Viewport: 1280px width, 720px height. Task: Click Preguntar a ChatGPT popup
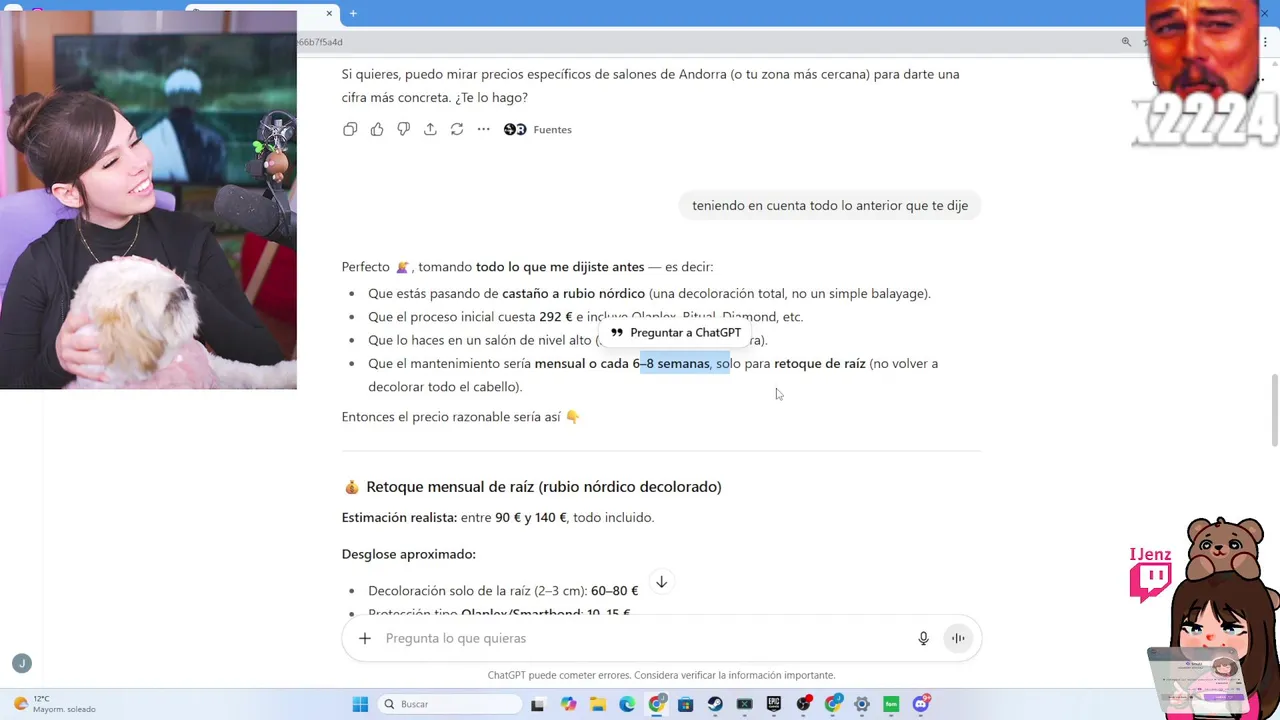(676, 333)
